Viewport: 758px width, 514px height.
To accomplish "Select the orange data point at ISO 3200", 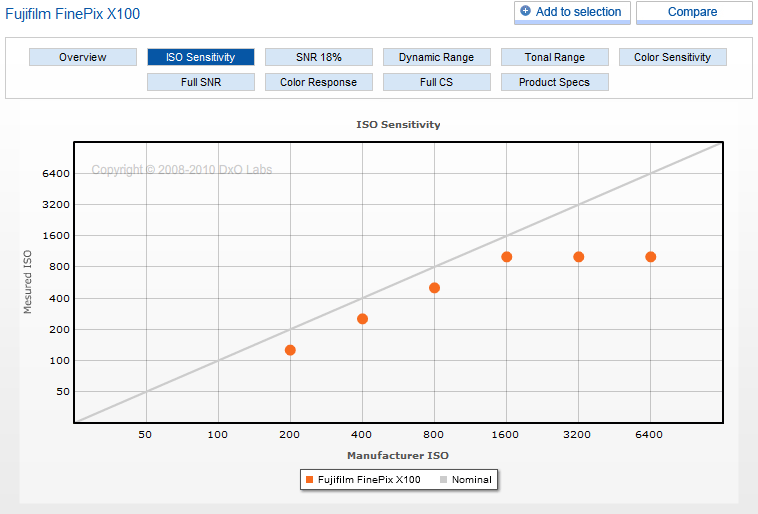I will coord(579,257).
